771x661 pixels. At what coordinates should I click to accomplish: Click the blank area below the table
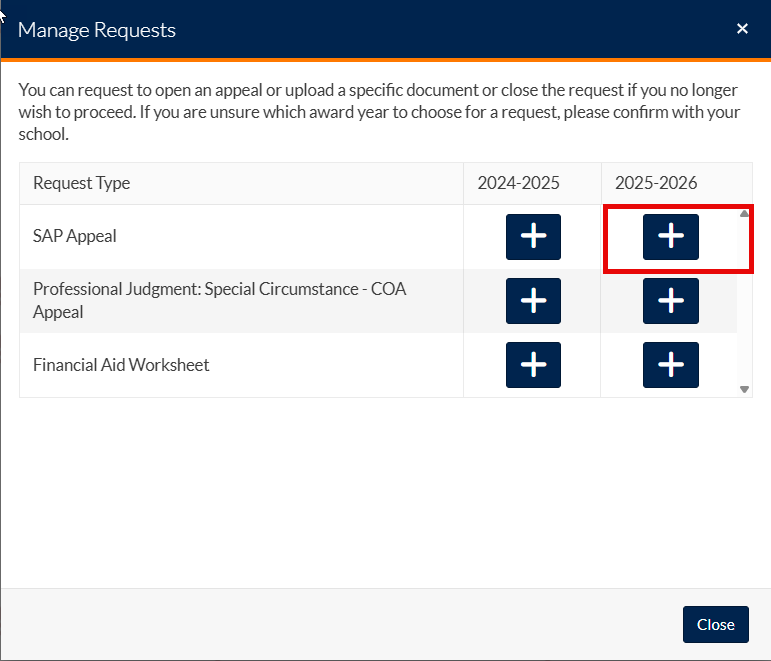point(385,490)
